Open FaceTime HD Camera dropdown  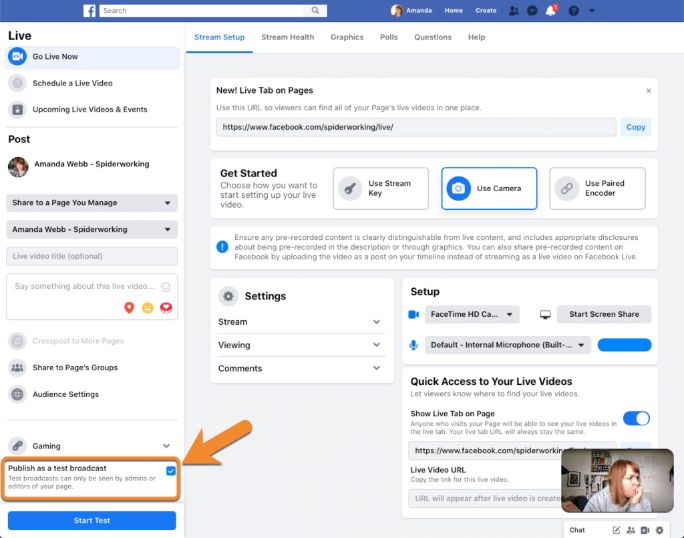click(472, 314)
